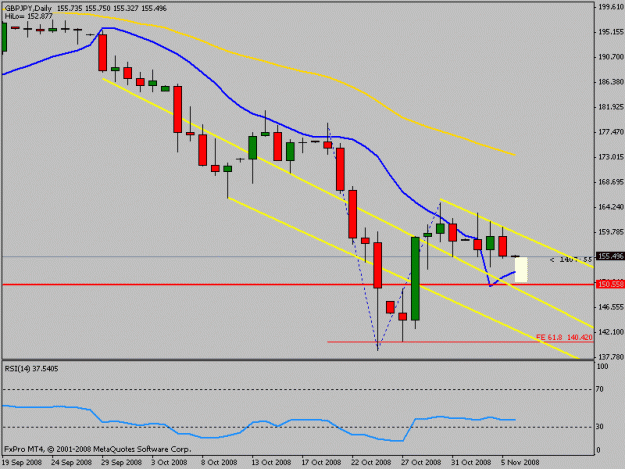
Task: Select the long-period orange moving average line
Action: (x=279, y=64)
